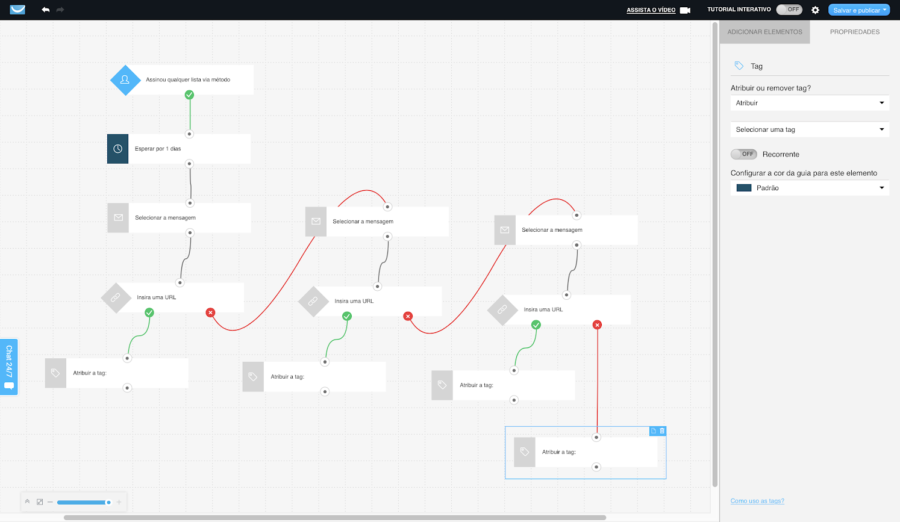Click the undo arrow icon
900x522 pixels.
[45, 10]
